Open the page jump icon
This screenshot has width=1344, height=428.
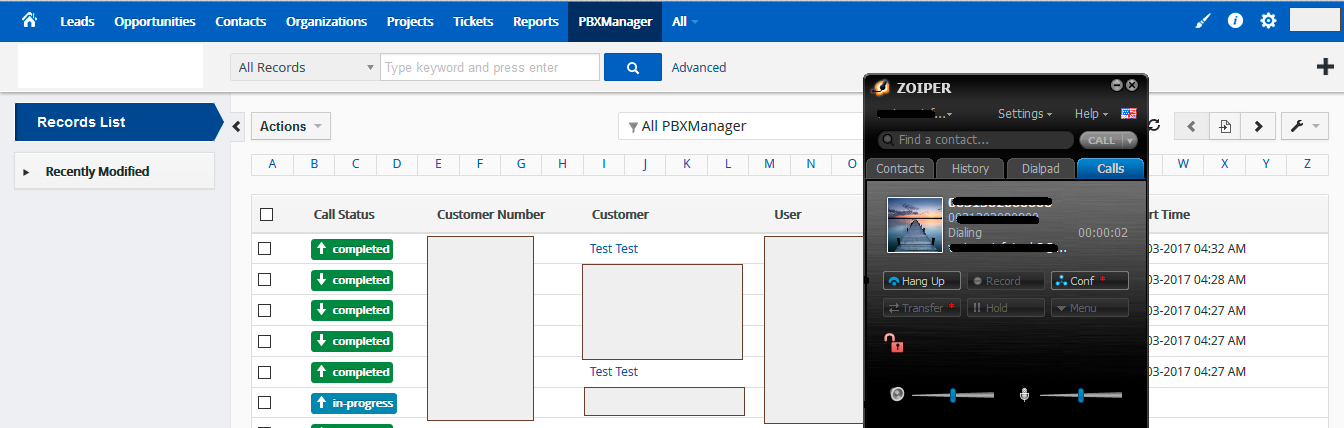[x=1225, y=126]
